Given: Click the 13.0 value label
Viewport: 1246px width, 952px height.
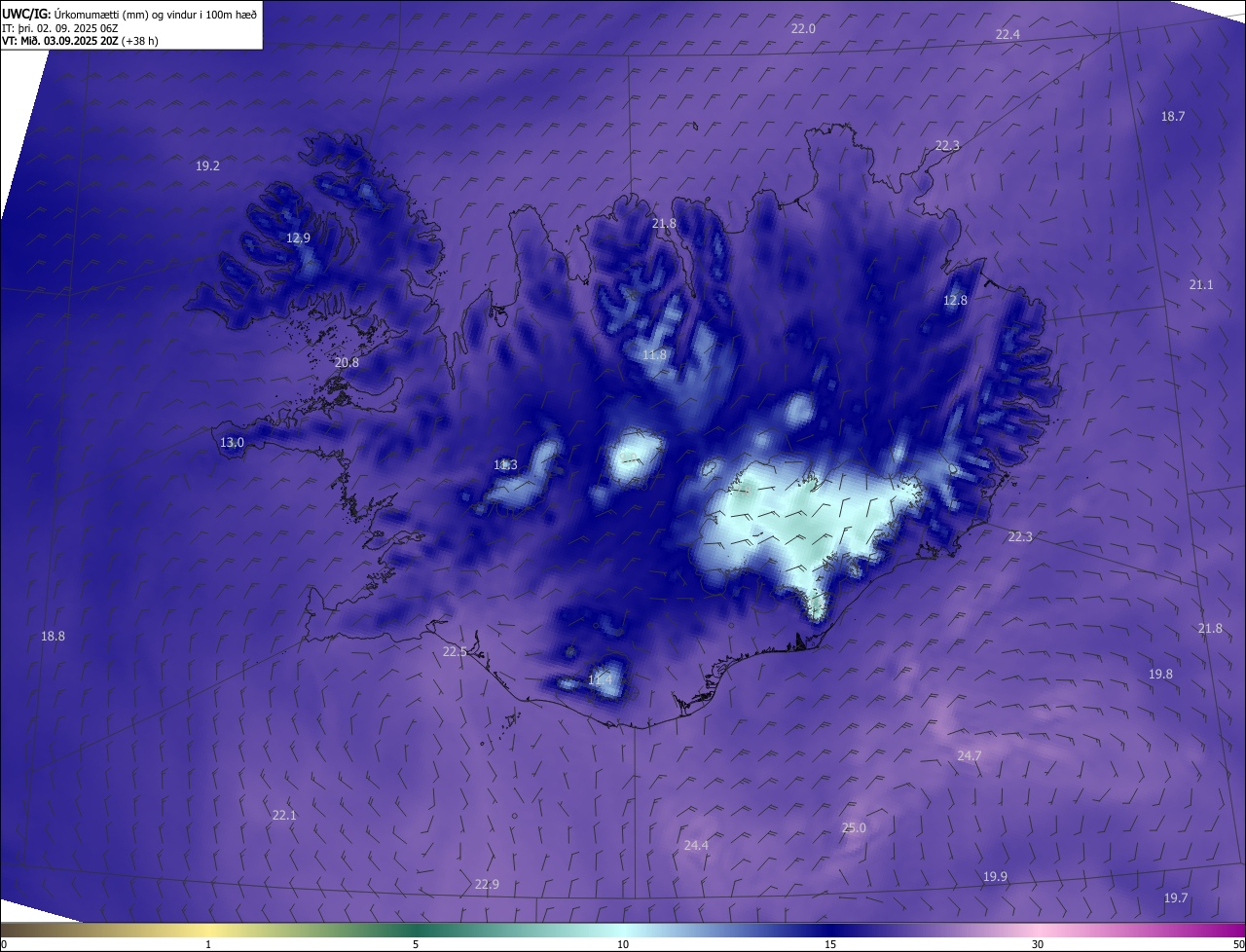Looking at the screenshot, I should point(232,442).
